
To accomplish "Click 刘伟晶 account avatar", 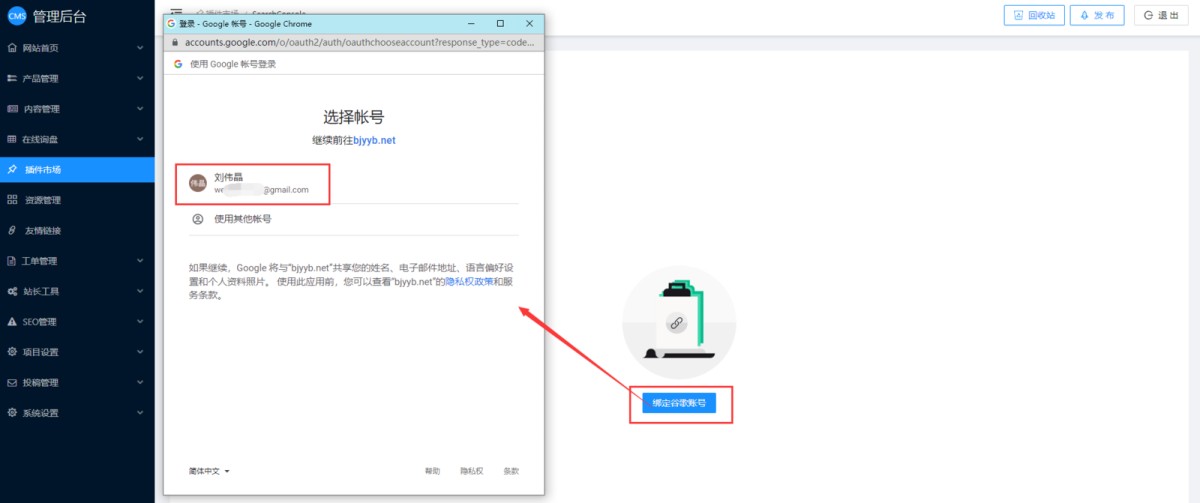I will tap(198, 184).
